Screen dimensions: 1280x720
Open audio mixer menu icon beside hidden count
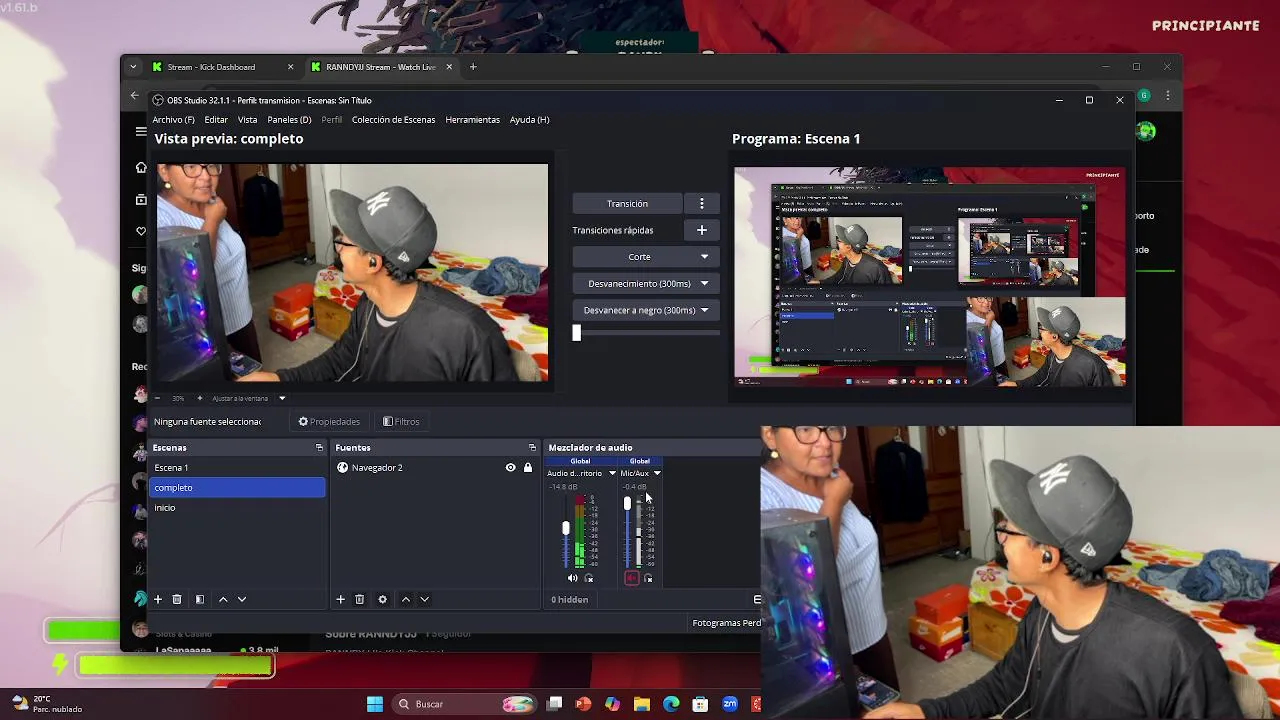click(757, 599)
